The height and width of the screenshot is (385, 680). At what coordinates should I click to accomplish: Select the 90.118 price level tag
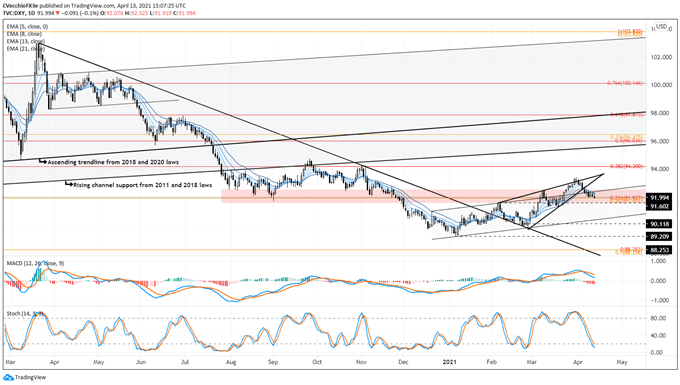click(x=659, y=224)
